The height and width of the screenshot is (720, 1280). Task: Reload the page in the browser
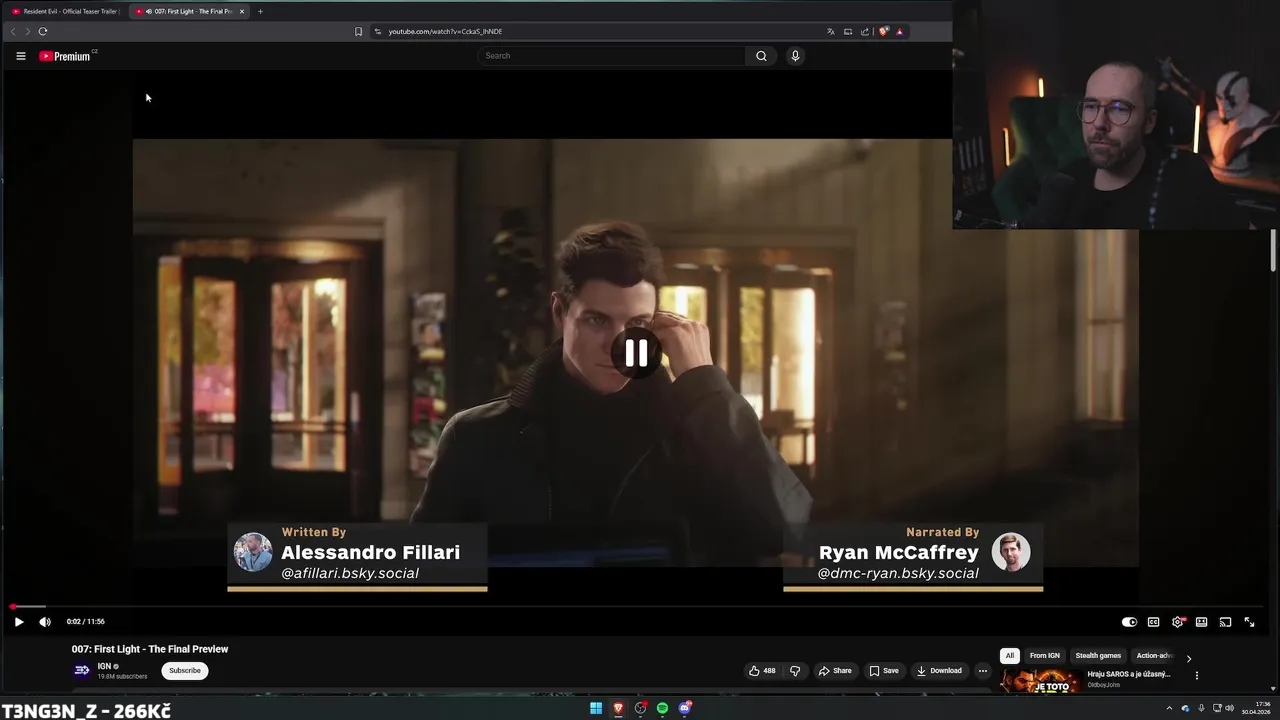[x=43, y=31]
